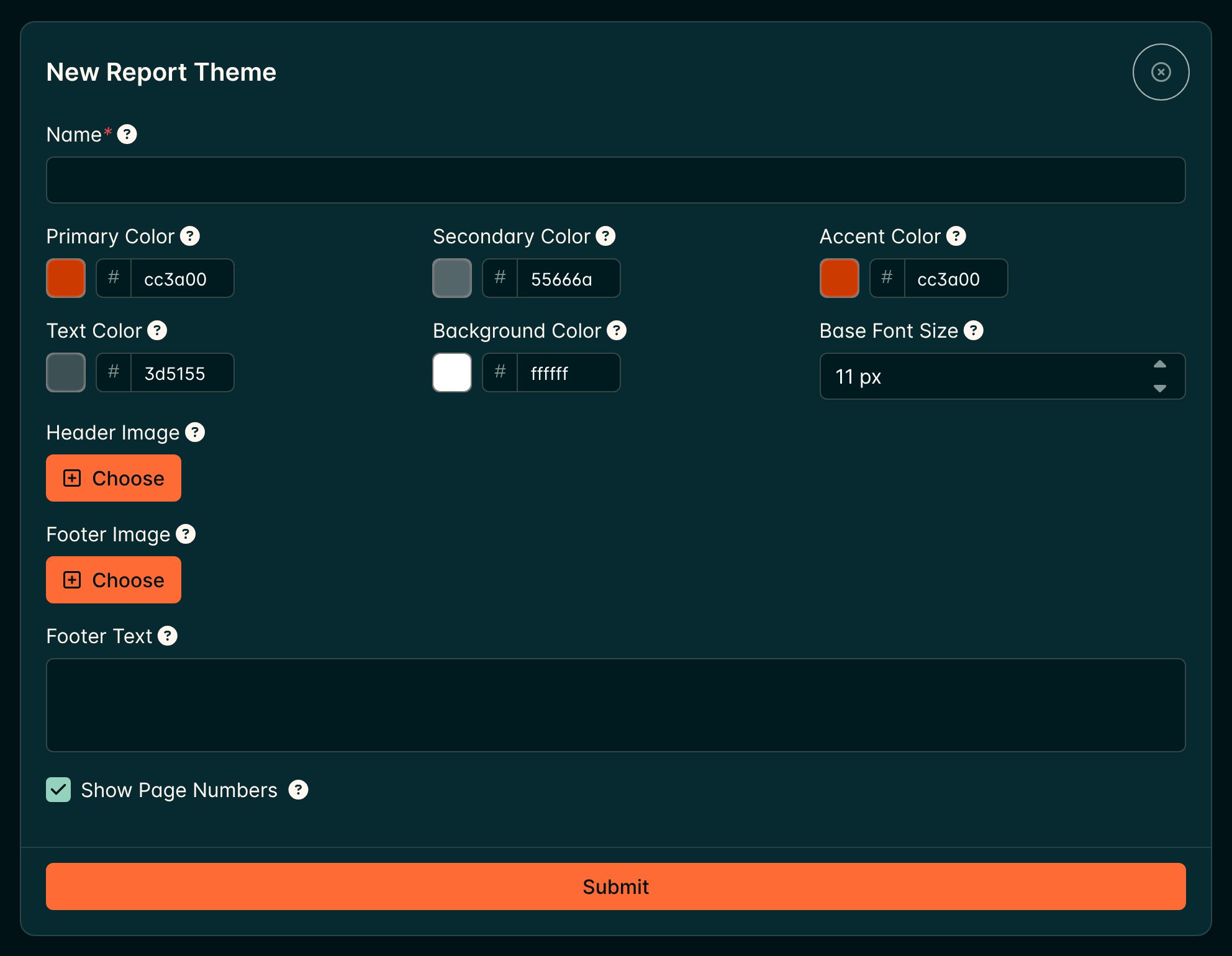The image size is (1232, 956).
Task: Open the Secondary Color swatch picker
Action: tap(452, 278)
